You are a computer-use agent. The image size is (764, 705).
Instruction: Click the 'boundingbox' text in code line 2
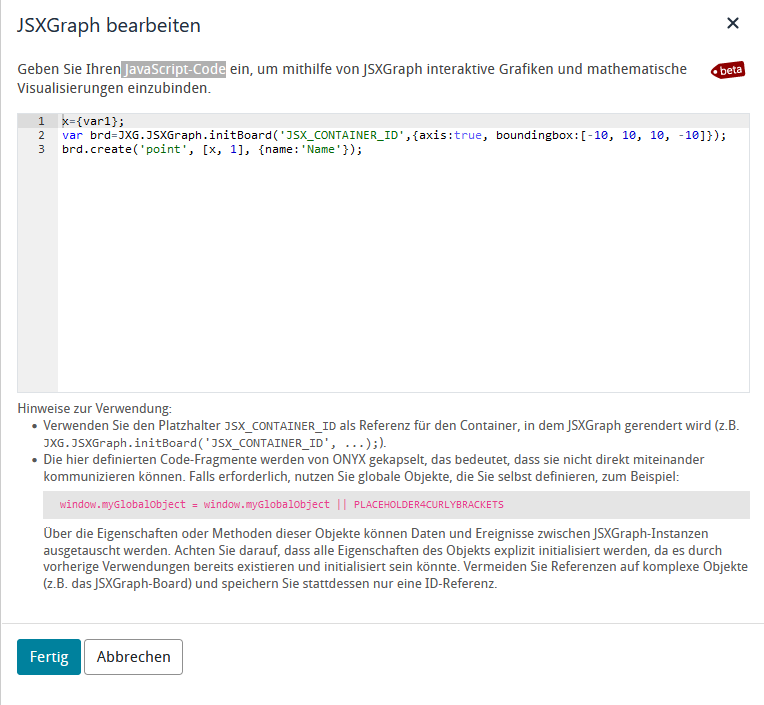(x=534, y=135)
